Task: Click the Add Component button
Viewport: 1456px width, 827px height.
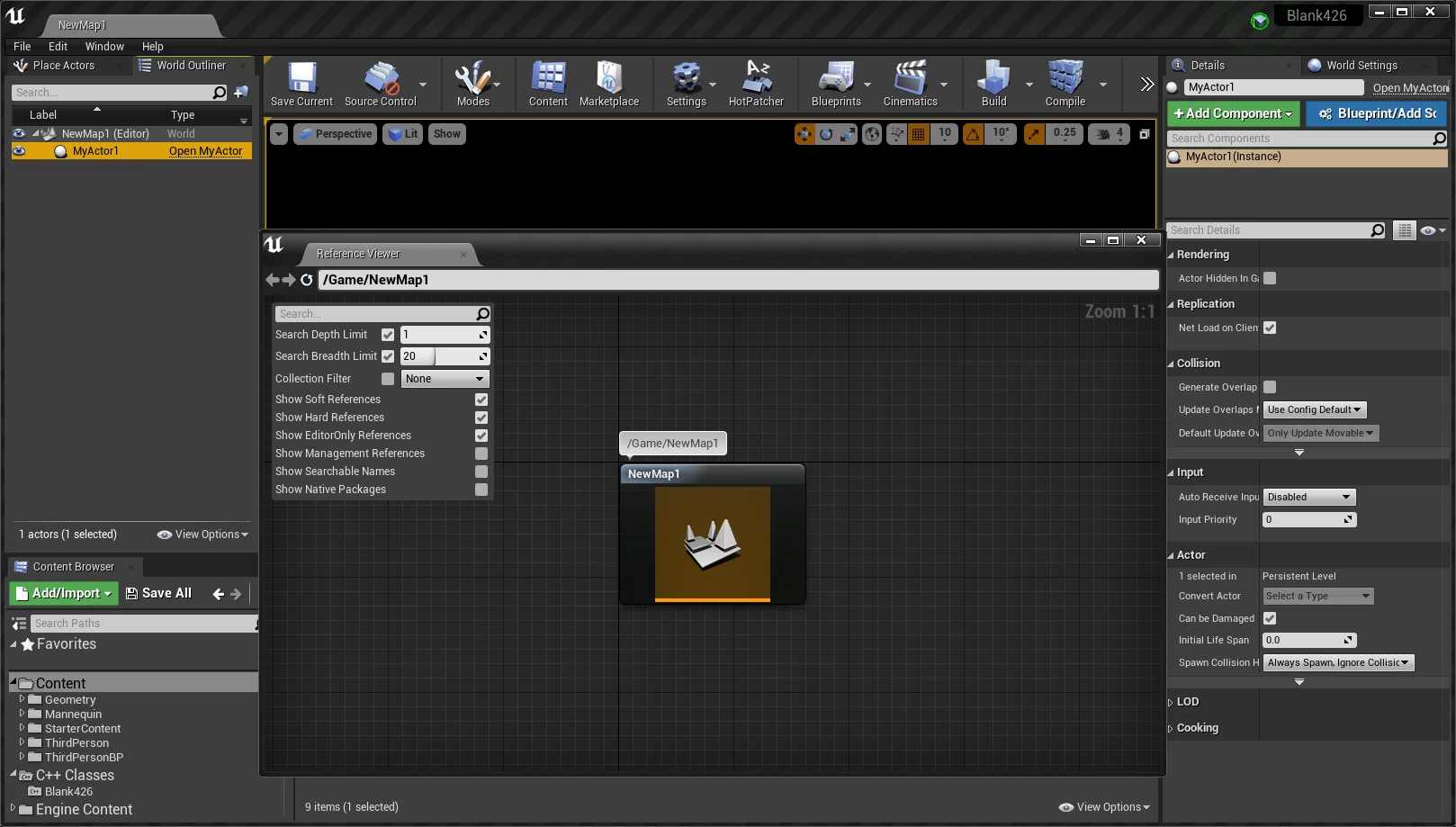Action: pos(1232,113)
